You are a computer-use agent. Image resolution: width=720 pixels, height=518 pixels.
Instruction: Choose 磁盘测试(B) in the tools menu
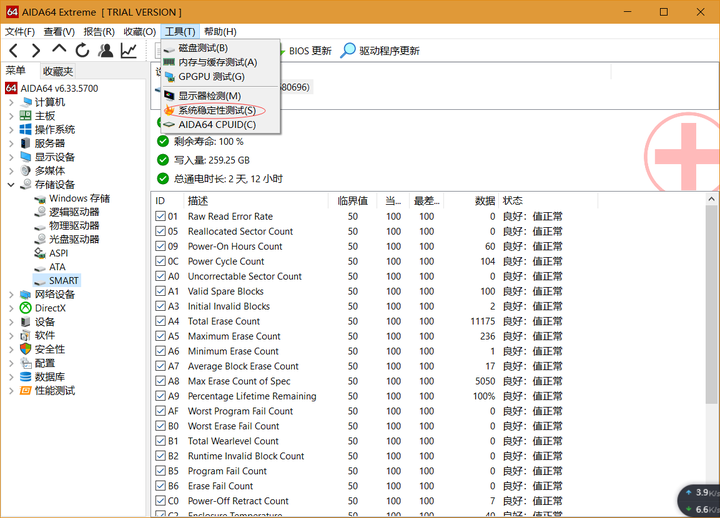pos(202,48)
